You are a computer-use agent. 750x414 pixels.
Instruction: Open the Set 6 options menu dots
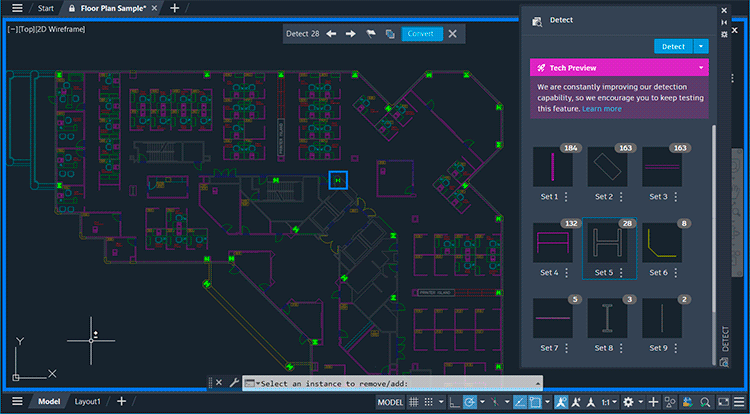point(675,272)
